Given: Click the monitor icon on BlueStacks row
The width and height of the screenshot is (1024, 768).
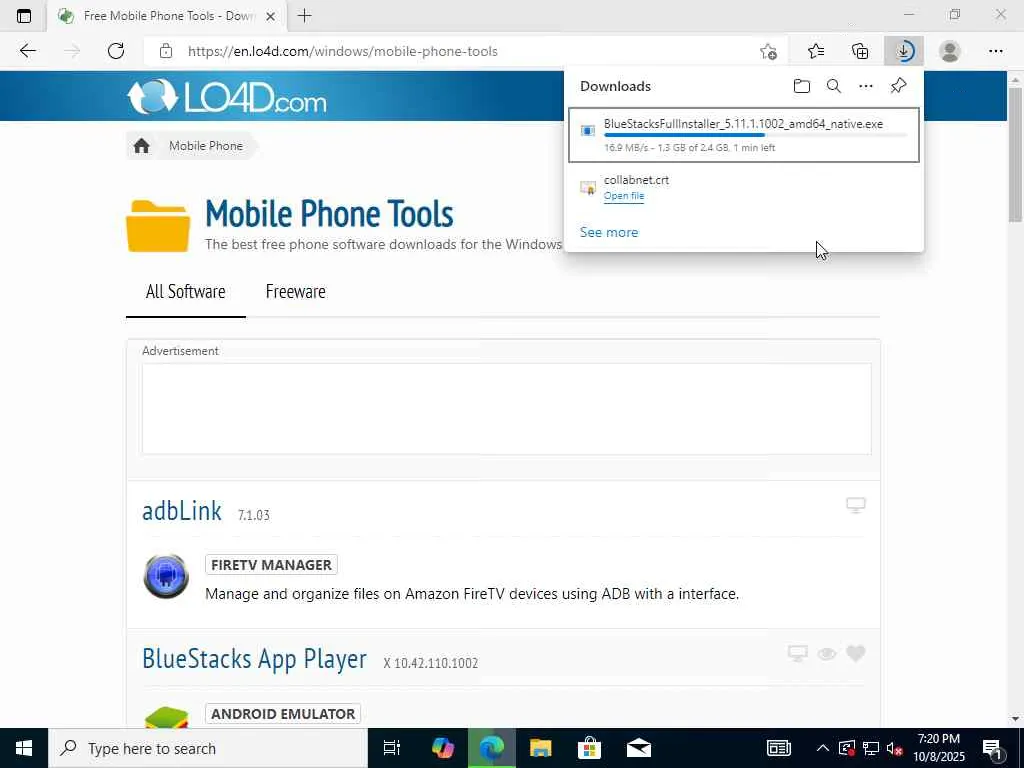Looking at the screenshot, I should pyautogui.click(x=797, y=653).
